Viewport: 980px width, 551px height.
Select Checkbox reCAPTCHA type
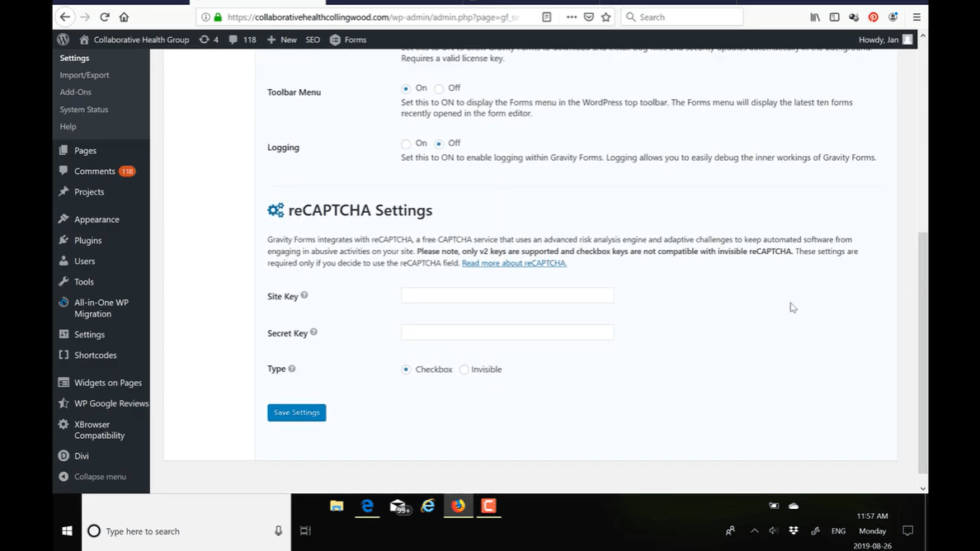pos(406,369)
